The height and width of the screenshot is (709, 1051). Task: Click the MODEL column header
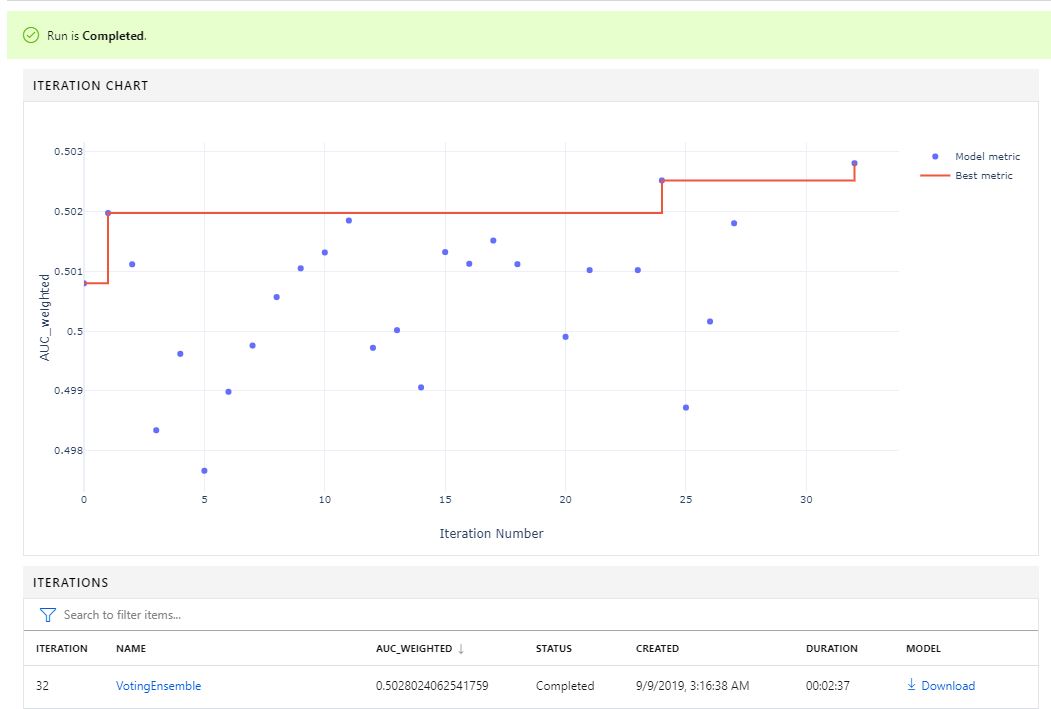923,648
